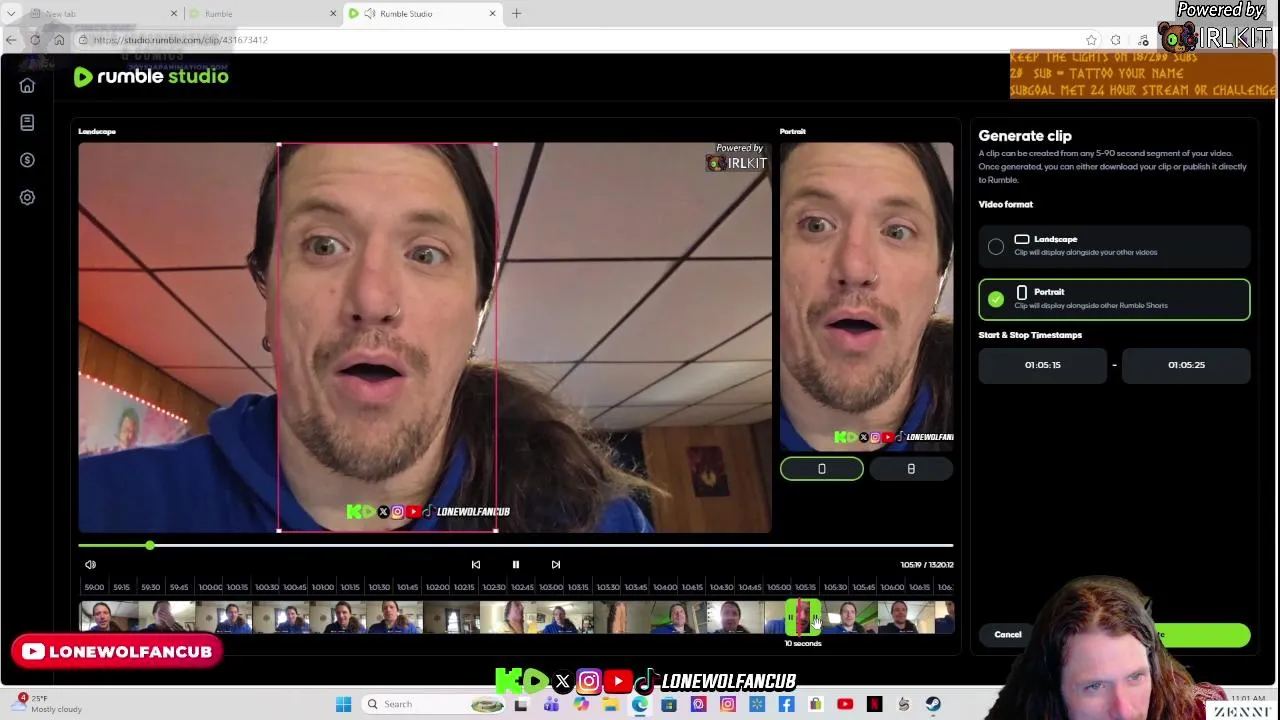Expand the browser tab search dropdown

[x=11, y=14]
